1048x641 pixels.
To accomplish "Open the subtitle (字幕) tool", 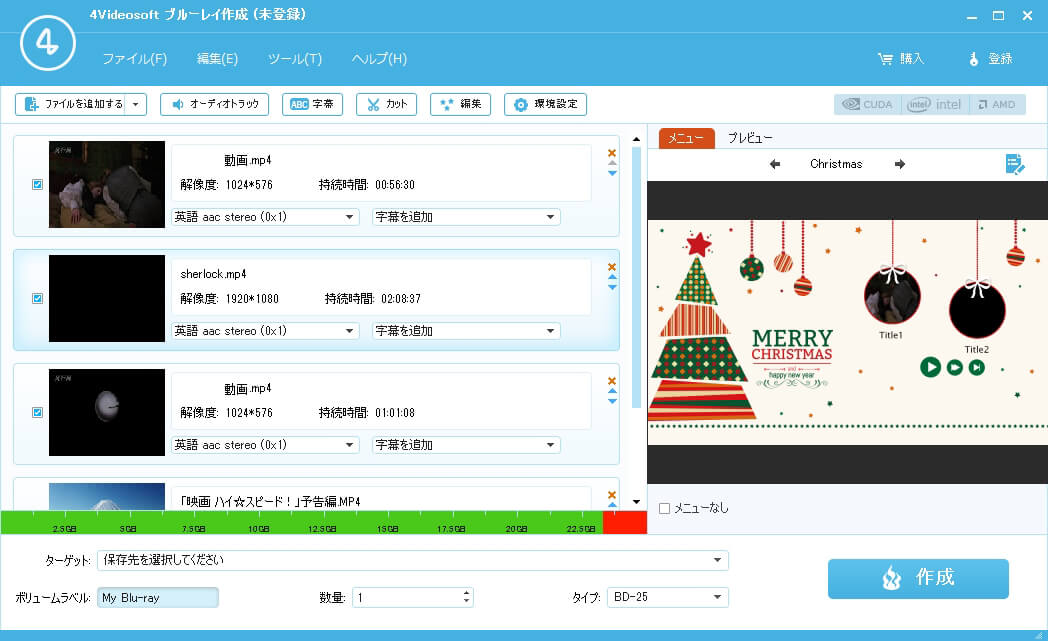I will point(313,104).
